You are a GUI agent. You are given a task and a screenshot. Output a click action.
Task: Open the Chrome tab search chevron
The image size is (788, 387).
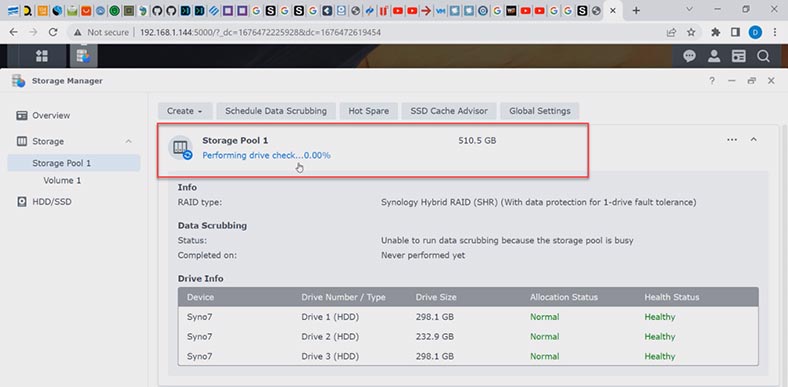pyautogui.click(x=690, y=10)
